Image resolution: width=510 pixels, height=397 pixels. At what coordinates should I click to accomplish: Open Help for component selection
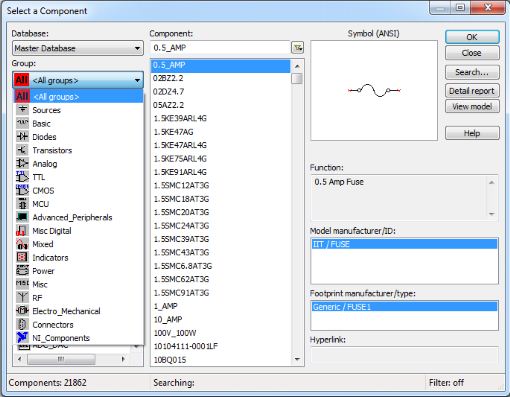[472, 133]
